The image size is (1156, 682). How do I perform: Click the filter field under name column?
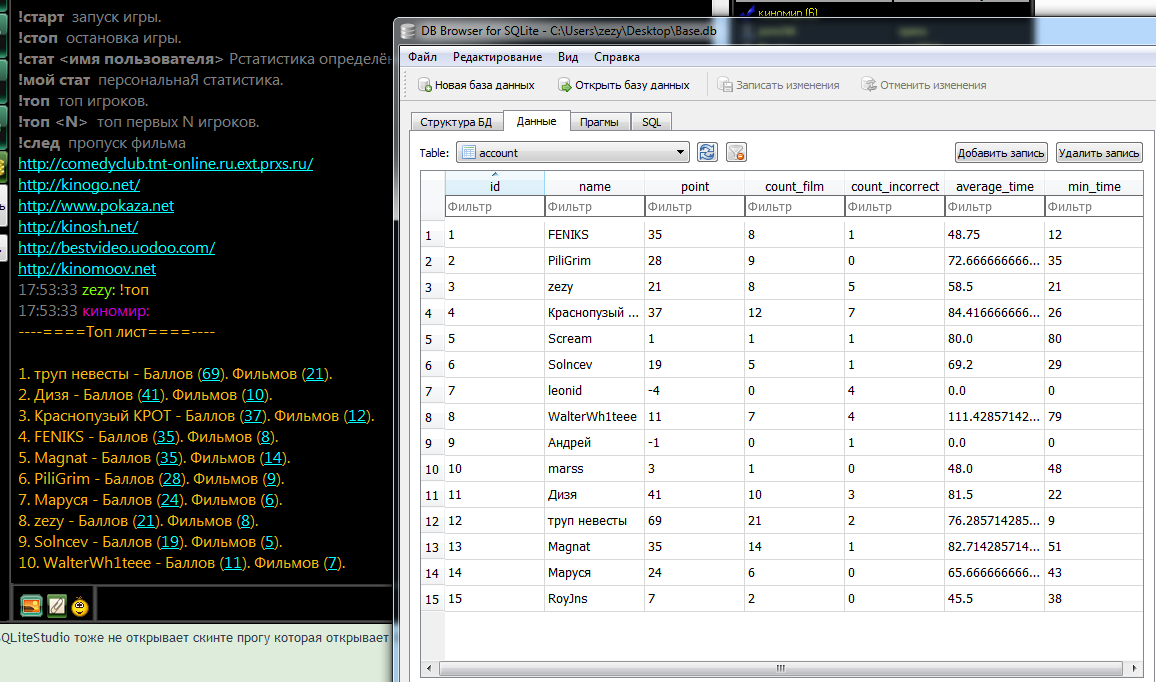[594, 207]
